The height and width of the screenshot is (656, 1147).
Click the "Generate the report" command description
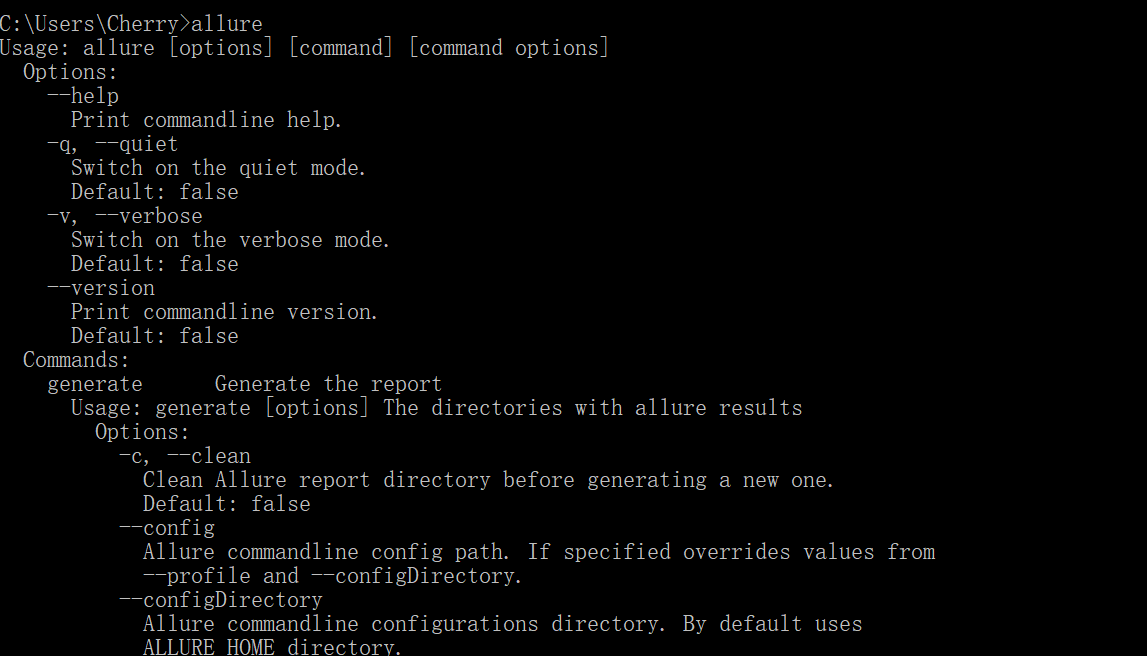(x=328, y=383)
